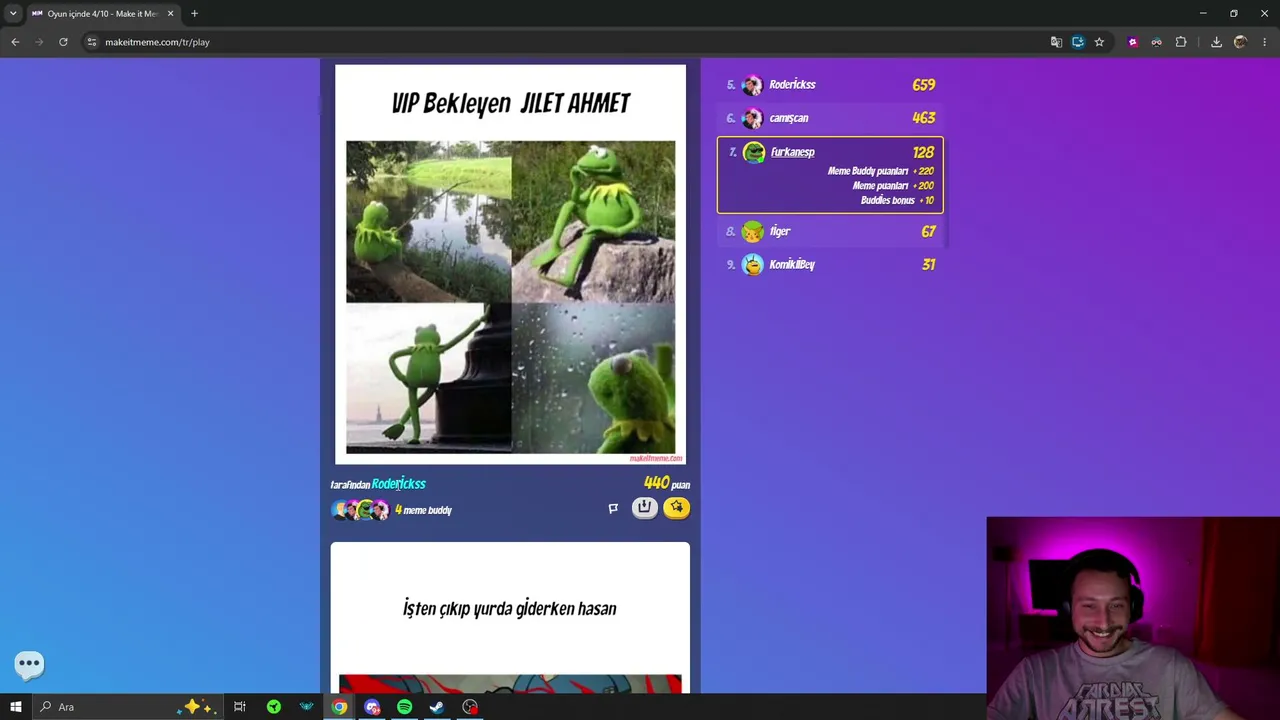The width and height of the screenshot is (1280, 720).
Task: Click the Meme Buddy puanları +220 line
Action: 881,171
